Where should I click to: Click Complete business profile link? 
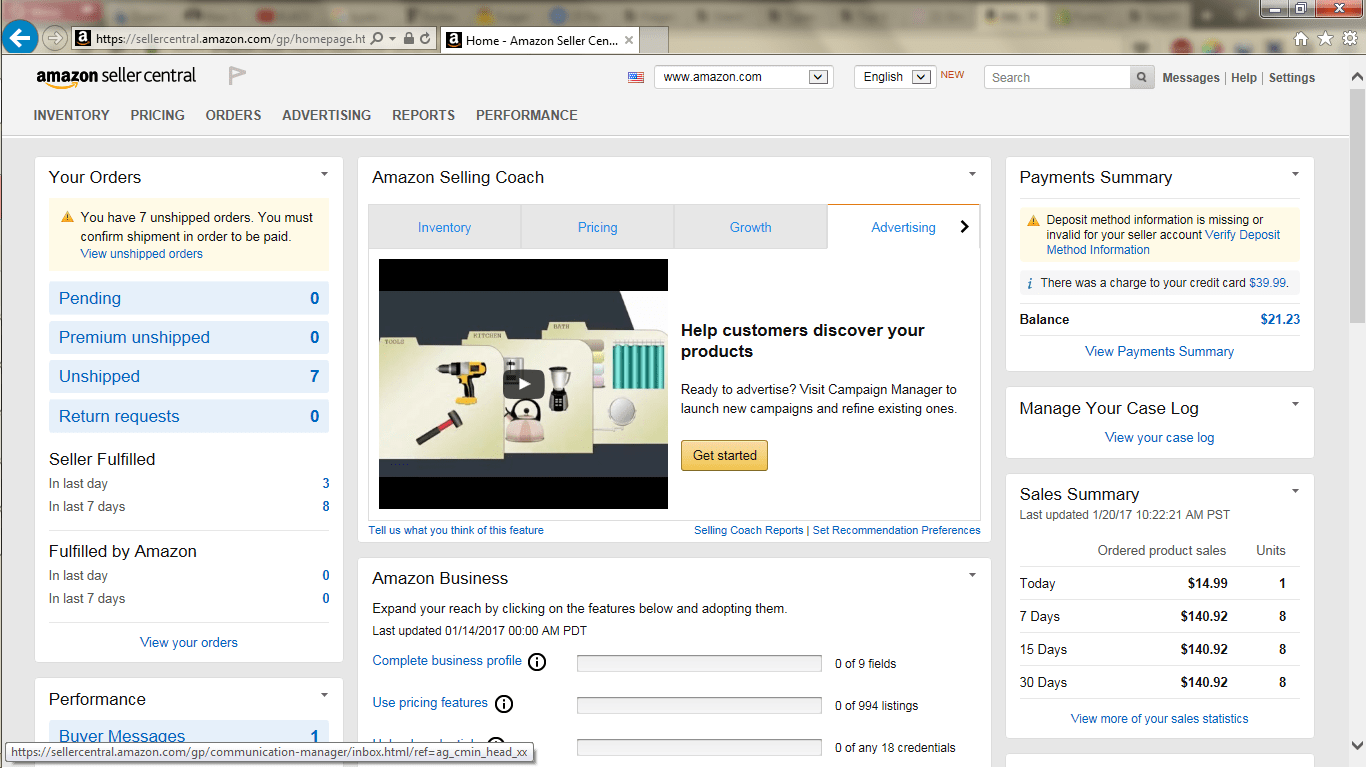[447, 660]
